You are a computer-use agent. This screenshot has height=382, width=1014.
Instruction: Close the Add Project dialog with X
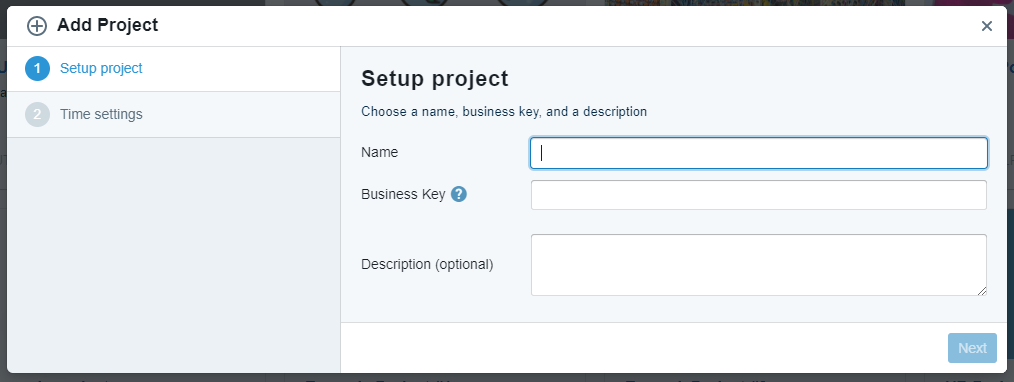pos(986,26)
